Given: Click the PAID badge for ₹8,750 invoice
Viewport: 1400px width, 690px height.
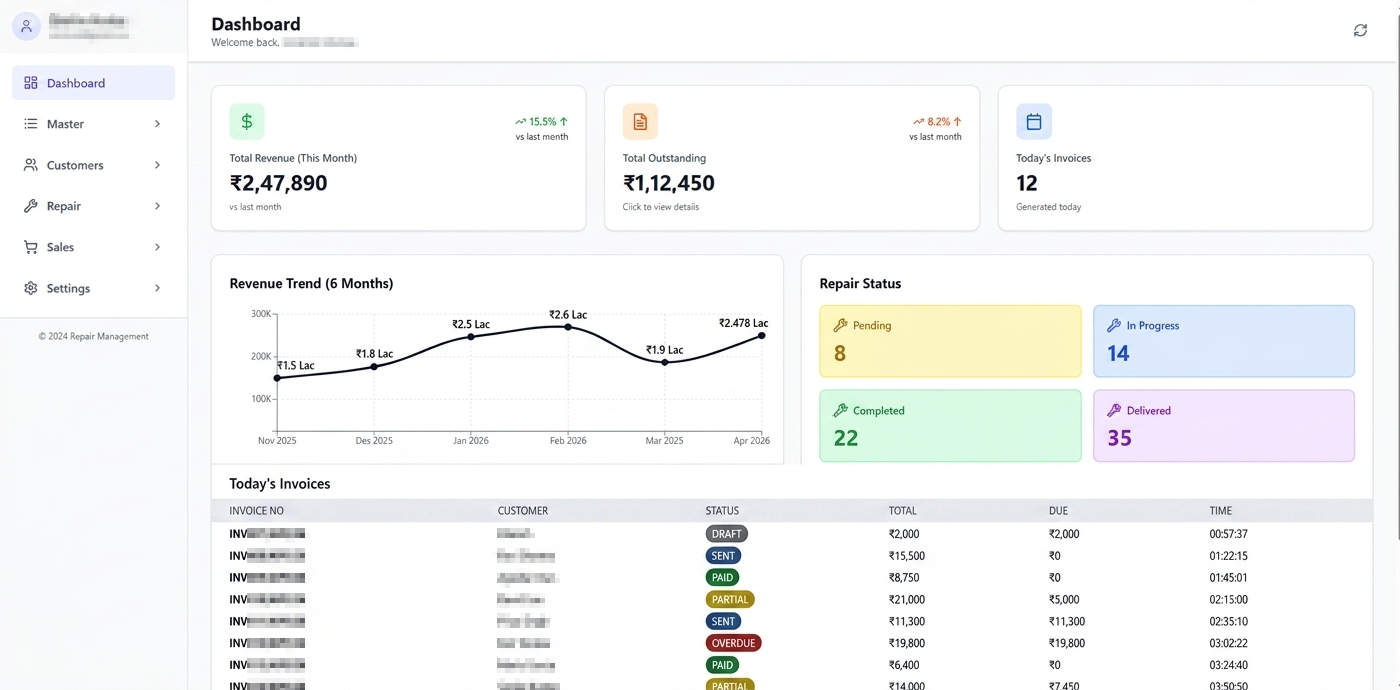Looking at the screenshot, I should 723,578.
